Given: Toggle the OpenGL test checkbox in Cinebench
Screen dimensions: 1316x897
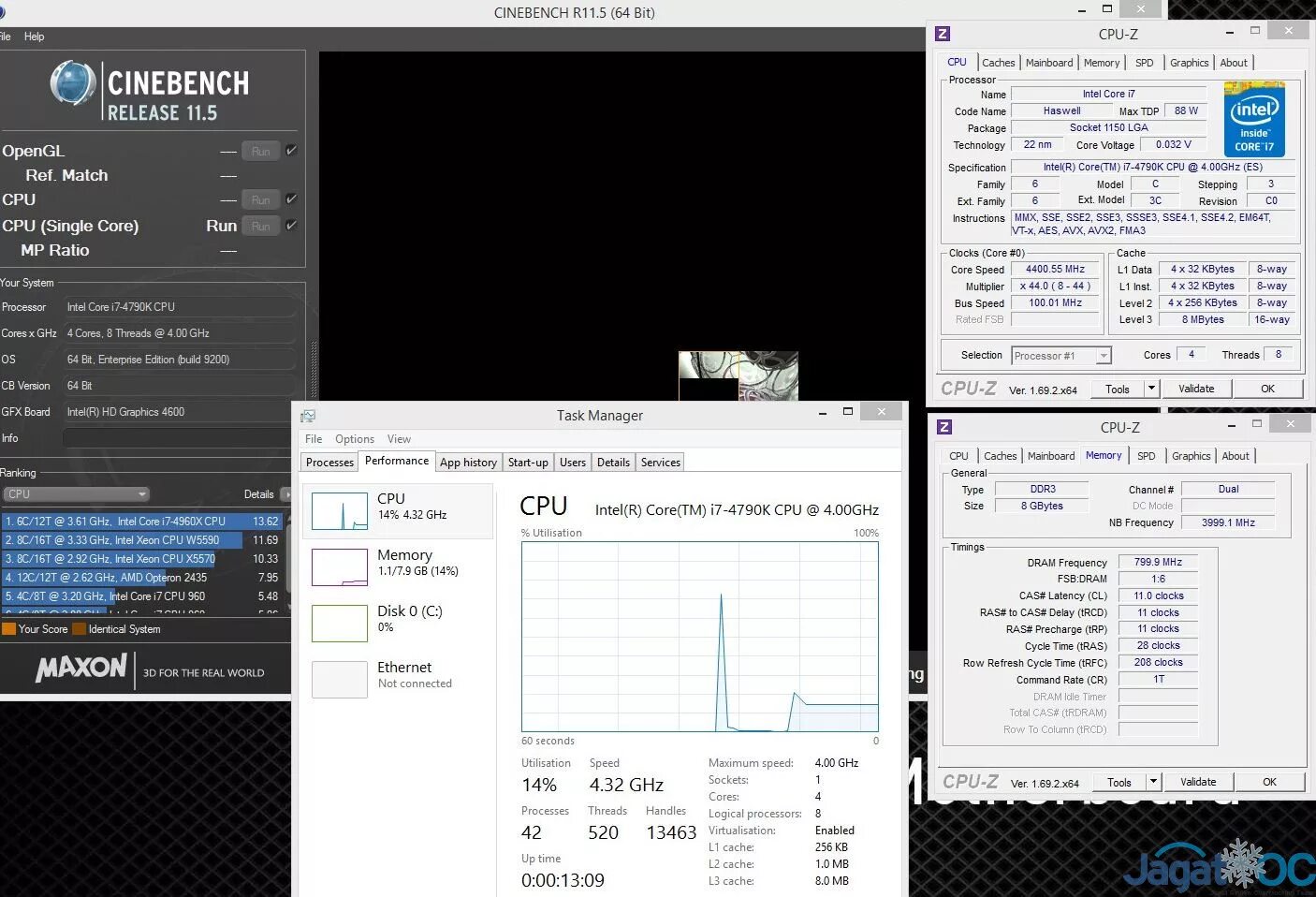Looking at the screenshot, I should pyautogui.click(x=291, y=151).
